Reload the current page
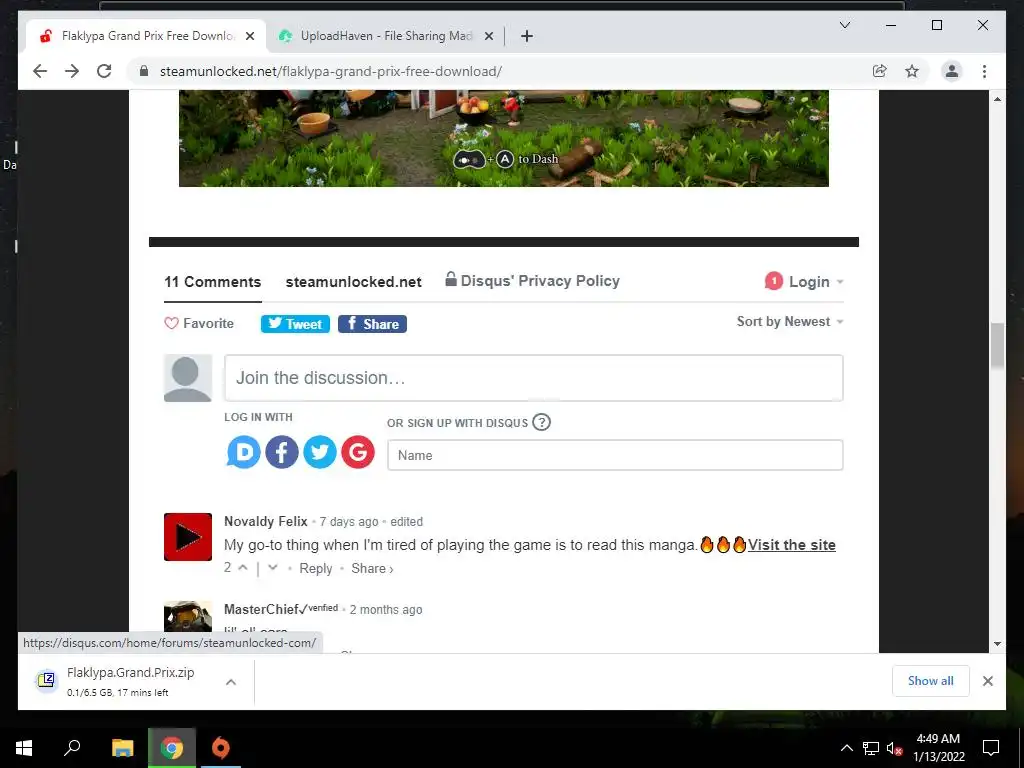The height and width of the screenshot is (768, 1024). (x=104, y=71)
